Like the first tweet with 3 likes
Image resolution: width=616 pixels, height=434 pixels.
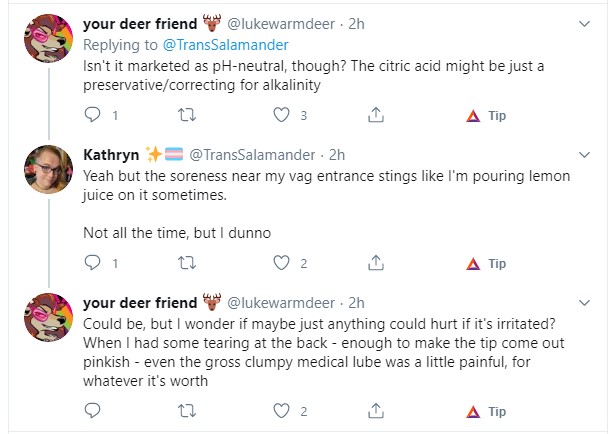click(281, 115)
